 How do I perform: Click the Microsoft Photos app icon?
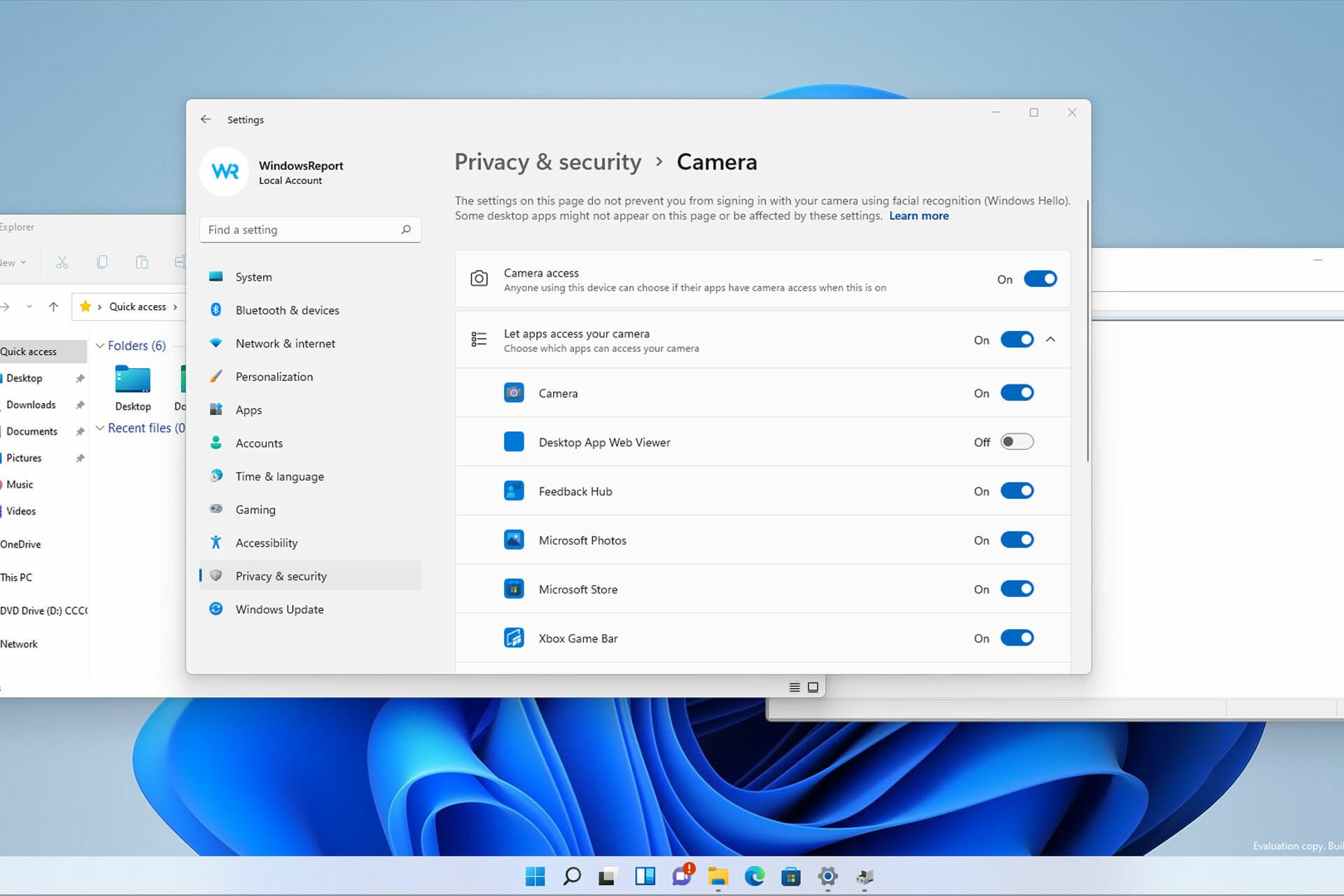(514, 540)
